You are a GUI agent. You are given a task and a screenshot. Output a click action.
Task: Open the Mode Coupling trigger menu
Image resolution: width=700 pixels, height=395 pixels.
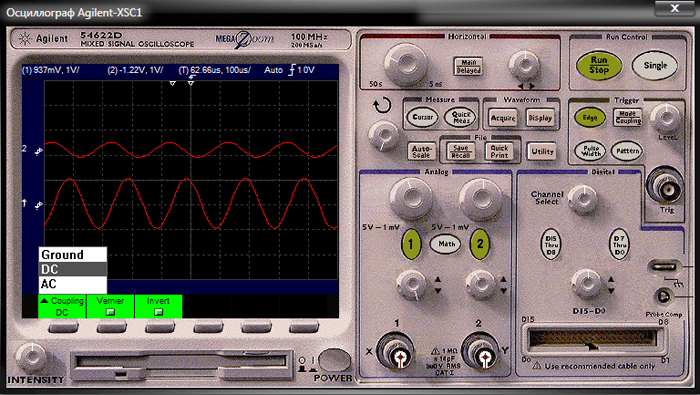(628, 117)
